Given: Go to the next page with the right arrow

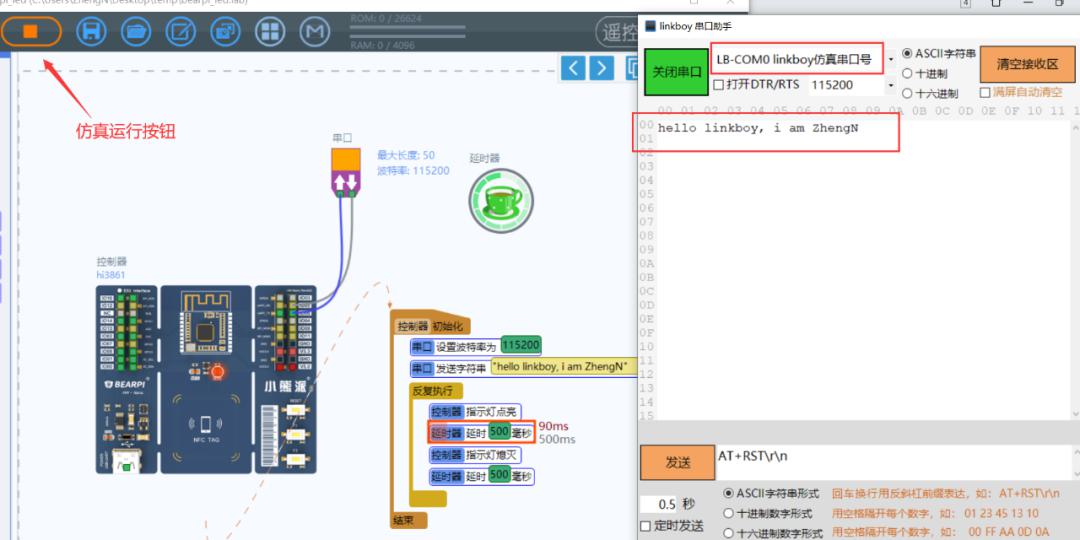Looking at the screenshot, I should click(601, 68).
